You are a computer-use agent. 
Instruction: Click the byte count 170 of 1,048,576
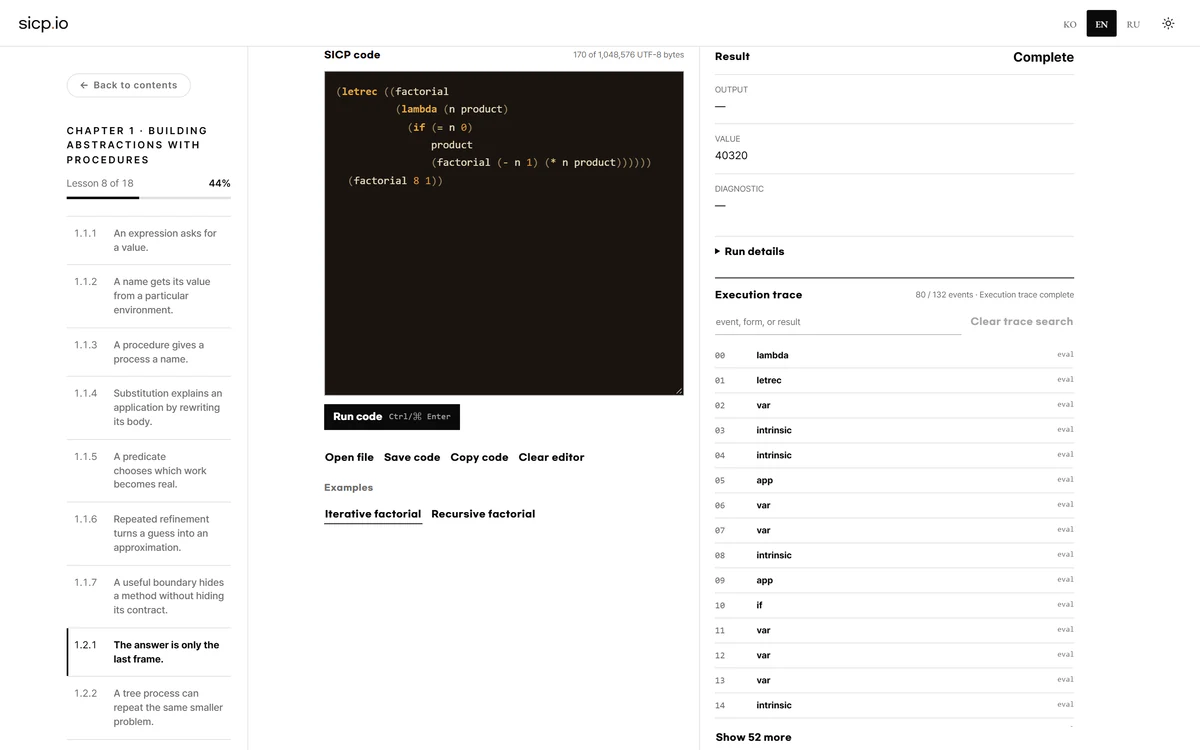(628, 55)
